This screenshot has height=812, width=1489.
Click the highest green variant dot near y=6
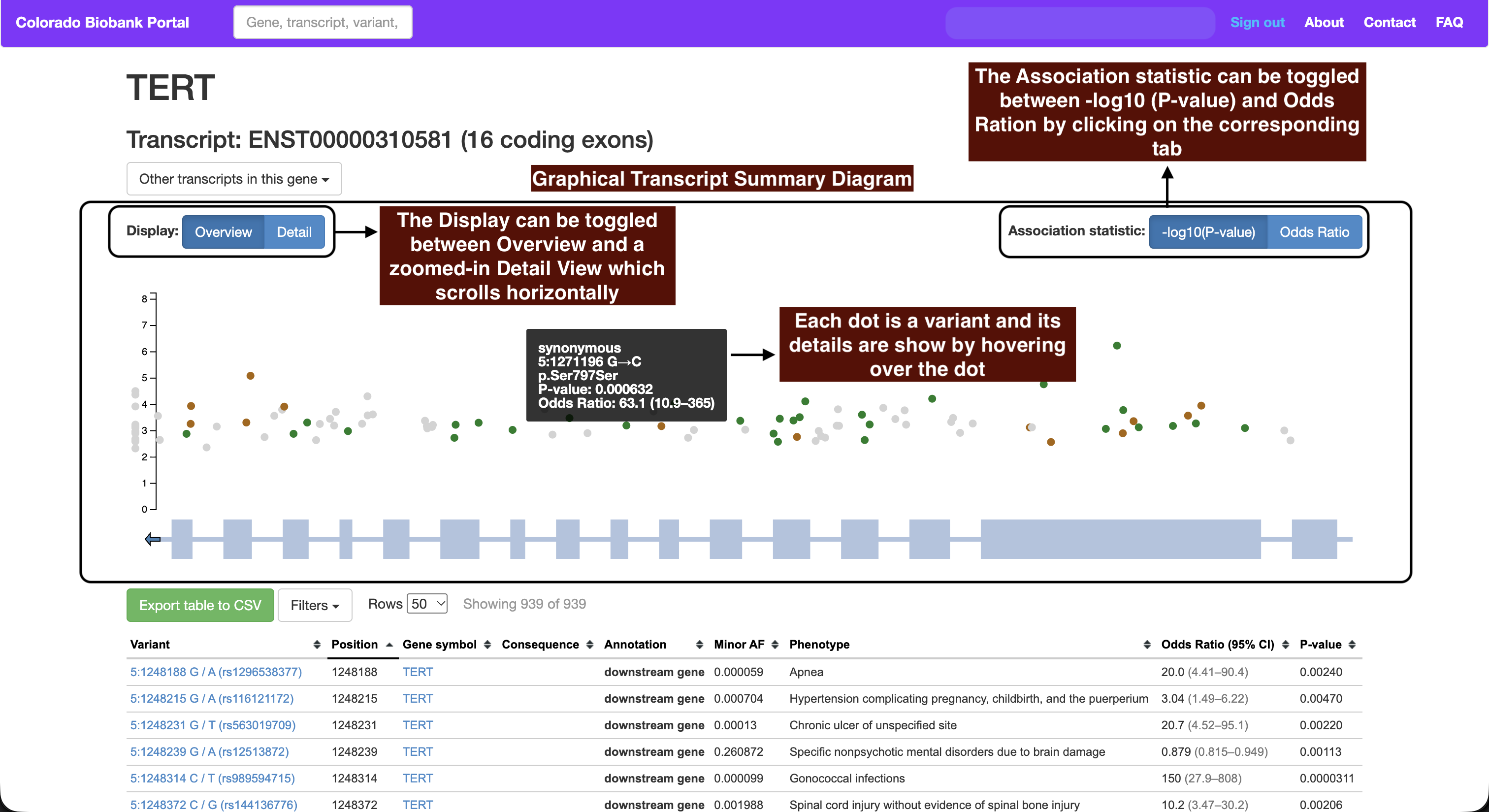(x=1117, y=346)
